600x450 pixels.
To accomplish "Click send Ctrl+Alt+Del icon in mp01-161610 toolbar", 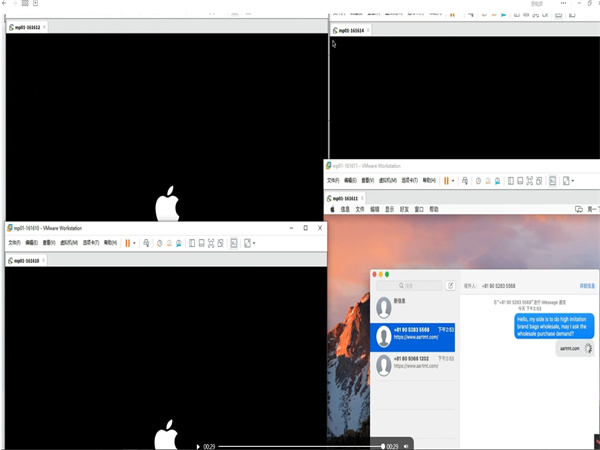I will (146, 243).
